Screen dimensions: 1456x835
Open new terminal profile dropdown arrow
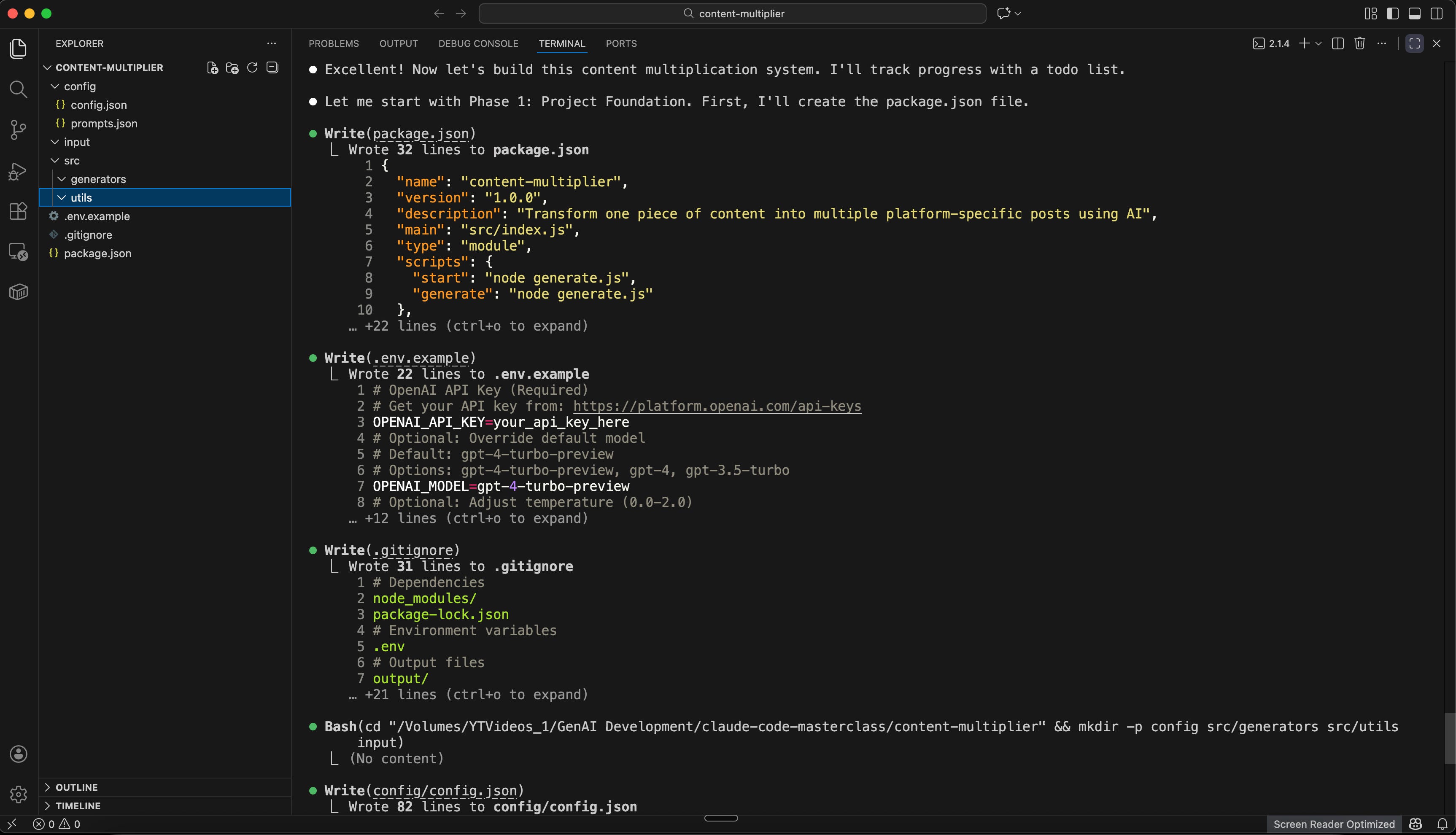(x=1318, y=43)
